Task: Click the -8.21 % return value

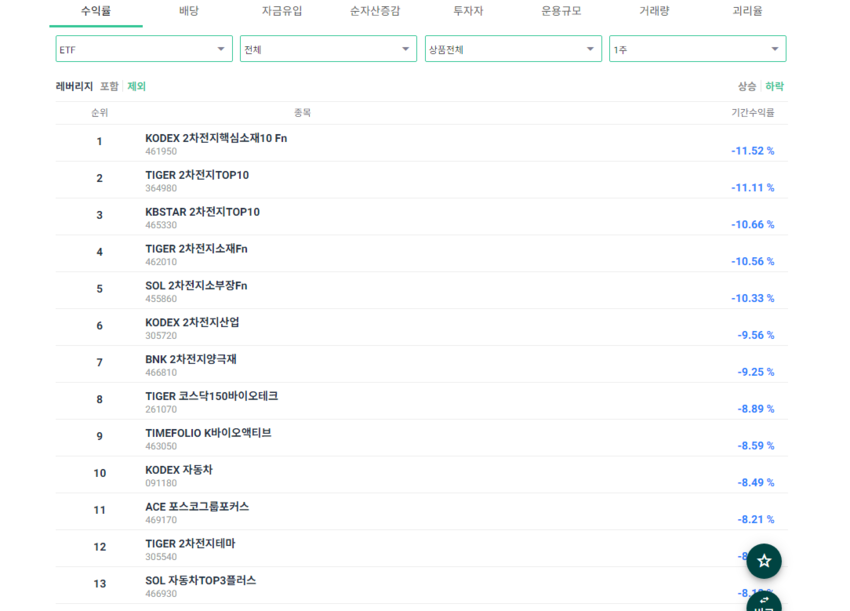Action: (x=756, y=519)
